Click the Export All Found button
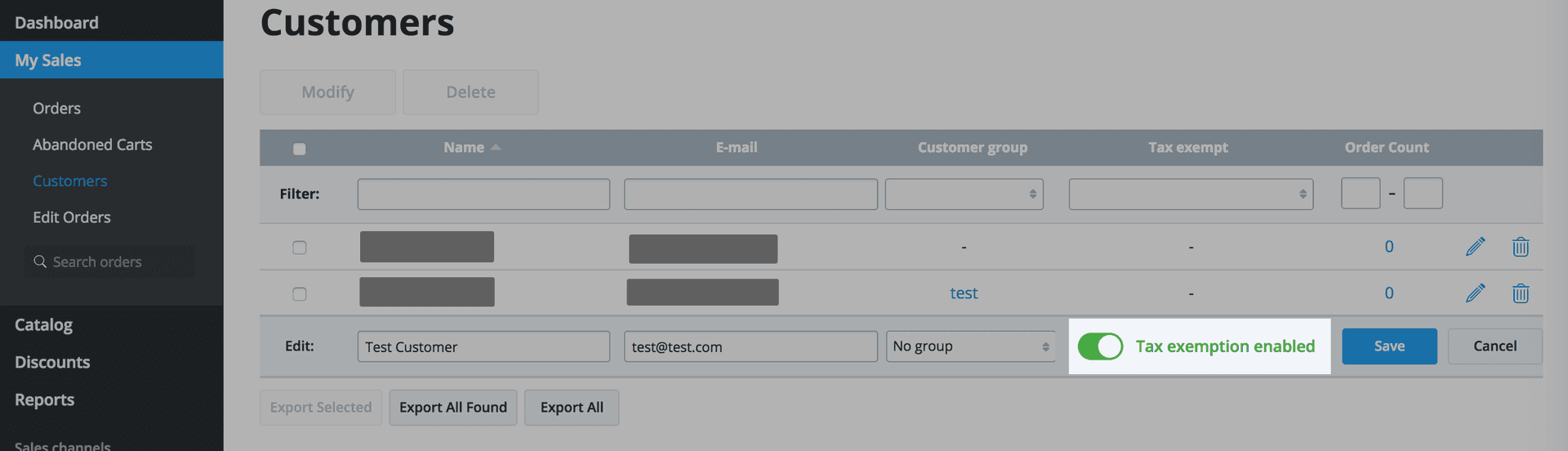The width and height of the screenshot is (1568, 451). pyautogui.click(x=453, y=408)
